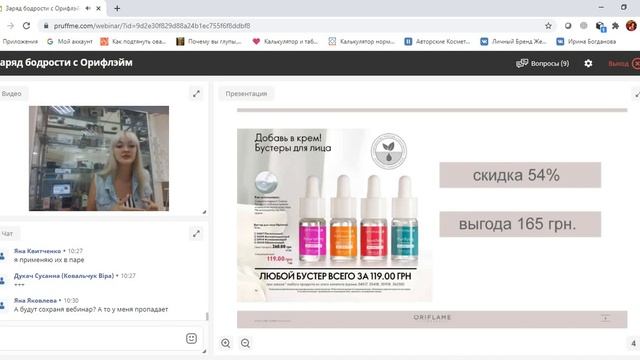640x360 pixels.
Task: Click the chat panel scrollbar
Action: 207,316
